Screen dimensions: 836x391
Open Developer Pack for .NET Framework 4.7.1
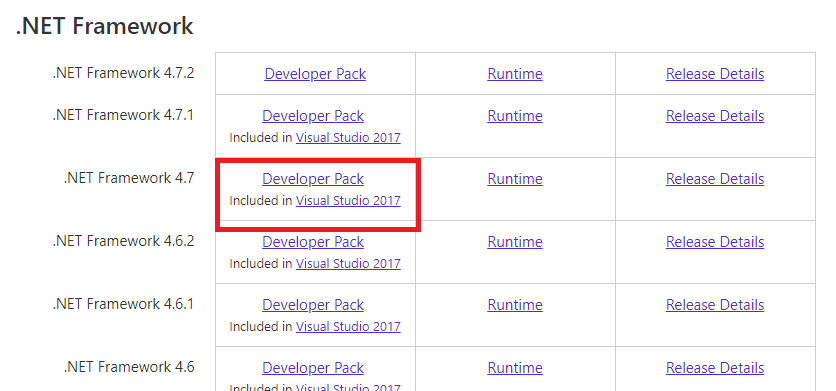pyautogui.click(x=313, y=116)
